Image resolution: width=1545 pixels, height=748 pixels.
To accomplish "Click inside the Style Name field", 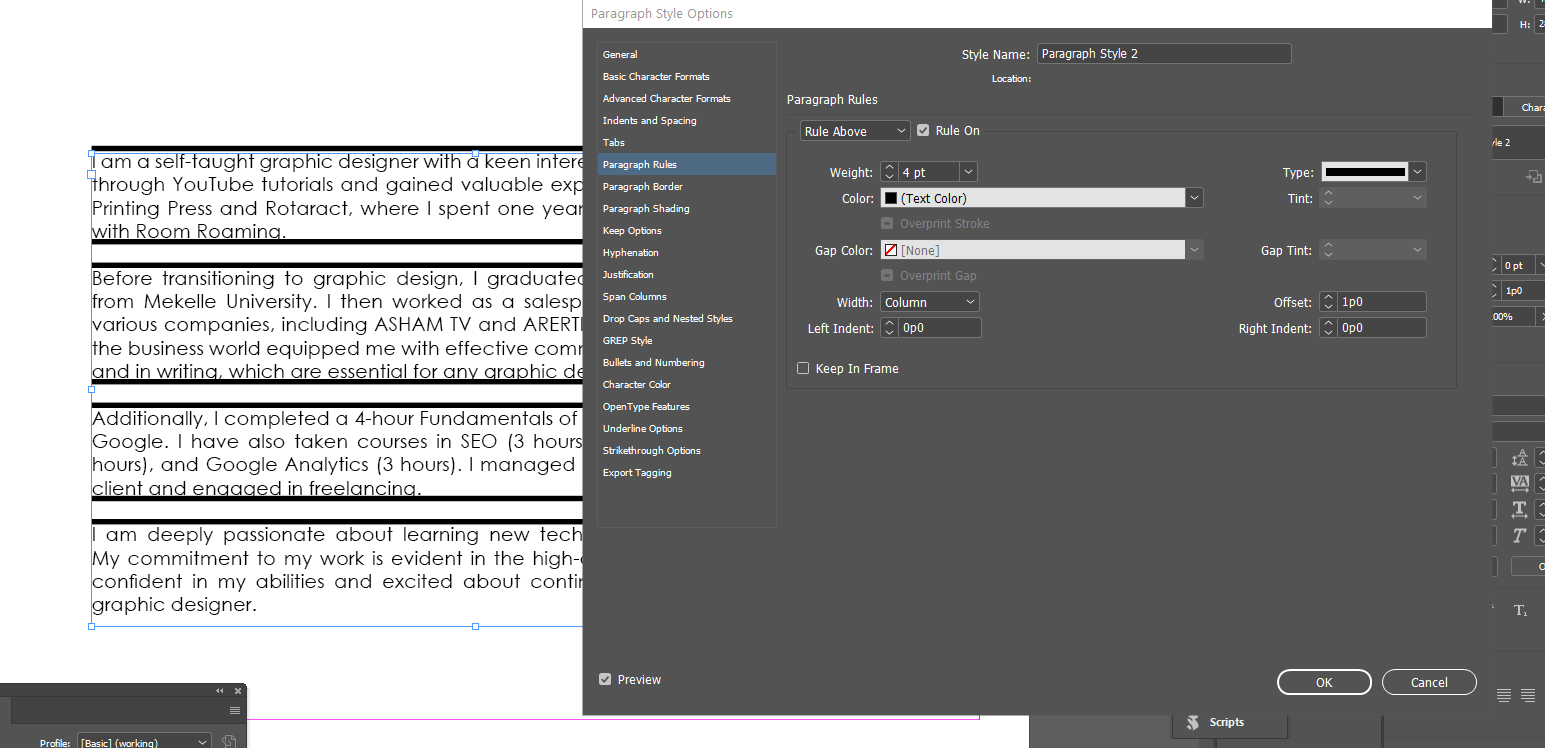I will click(x=1163, y=53).
